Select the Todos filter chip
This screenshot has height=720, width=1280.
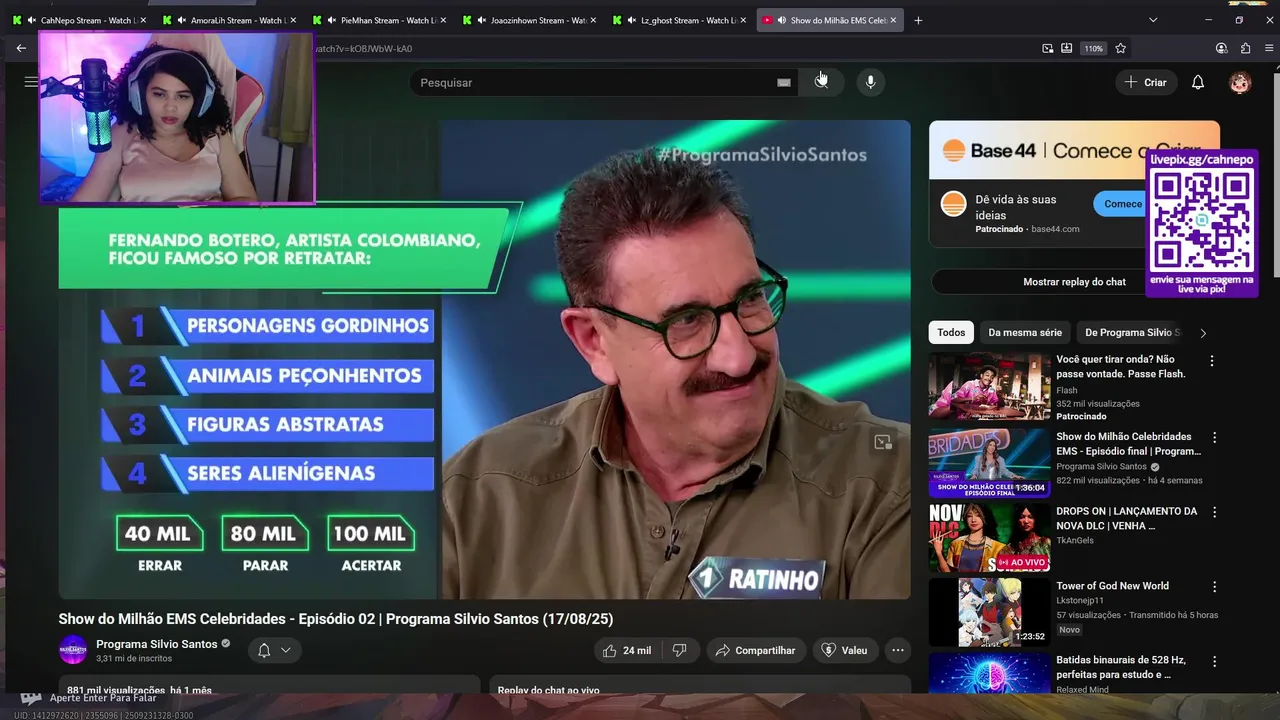pos(951,333)
